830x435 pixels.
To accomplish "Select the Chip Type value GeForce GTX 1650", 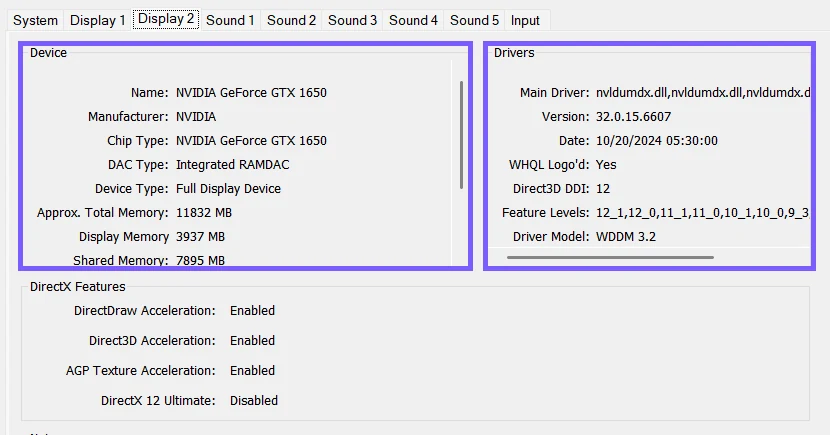I will [251, 141].
